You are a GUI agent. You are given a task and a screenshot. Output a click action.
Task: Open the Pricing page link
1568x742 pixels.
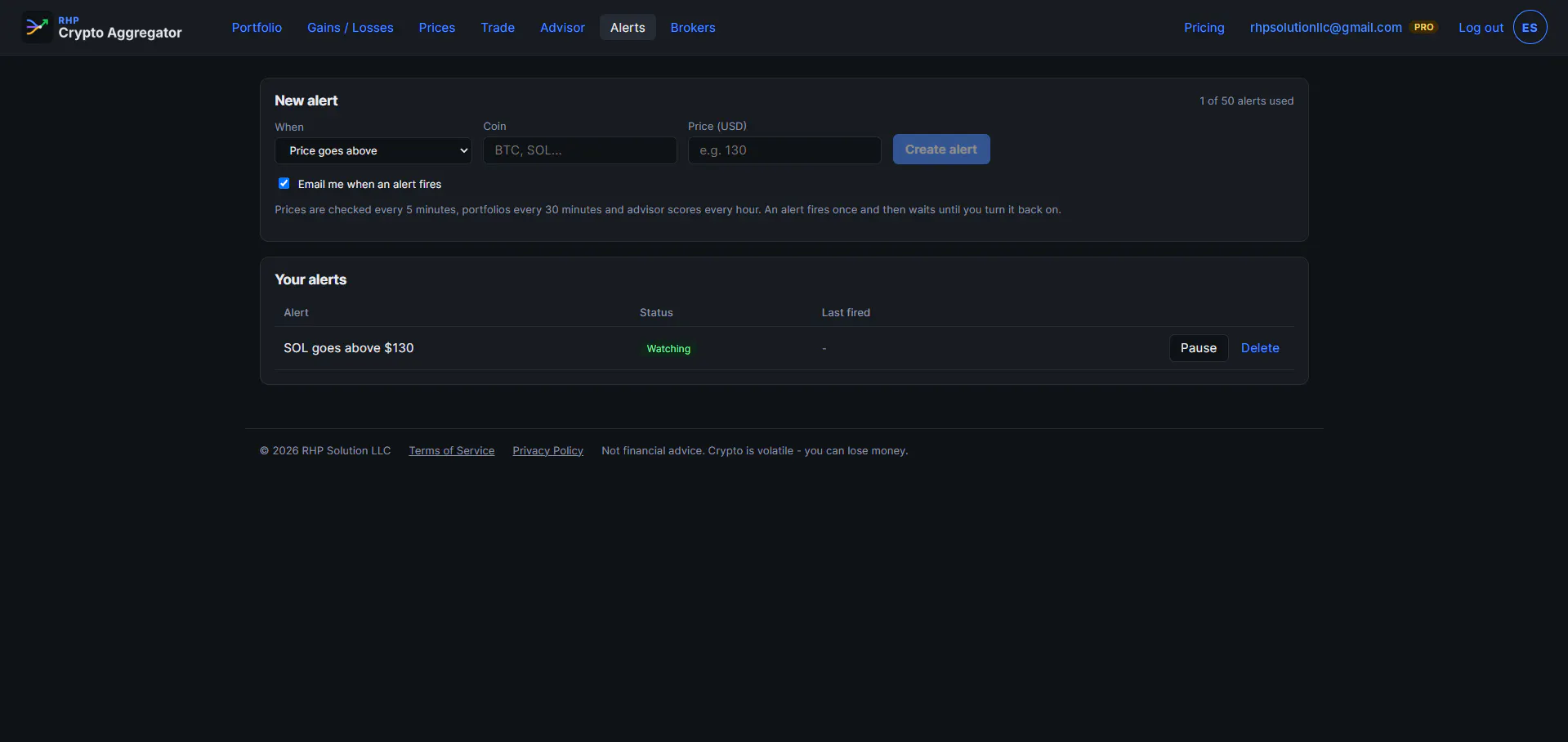(1204, 27)
